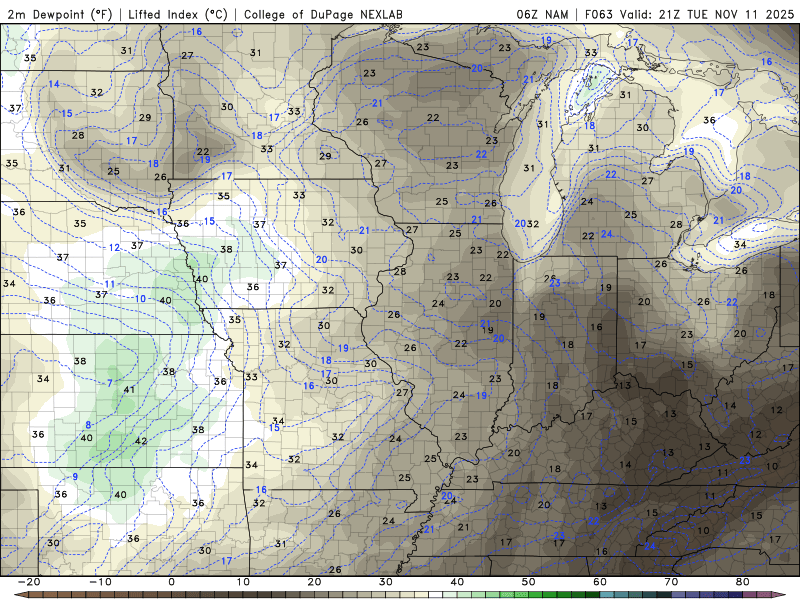This screenshot has width=800, height=600.
Task: Click the blue "14" lifted index contour label
Action: click(54, 84)
